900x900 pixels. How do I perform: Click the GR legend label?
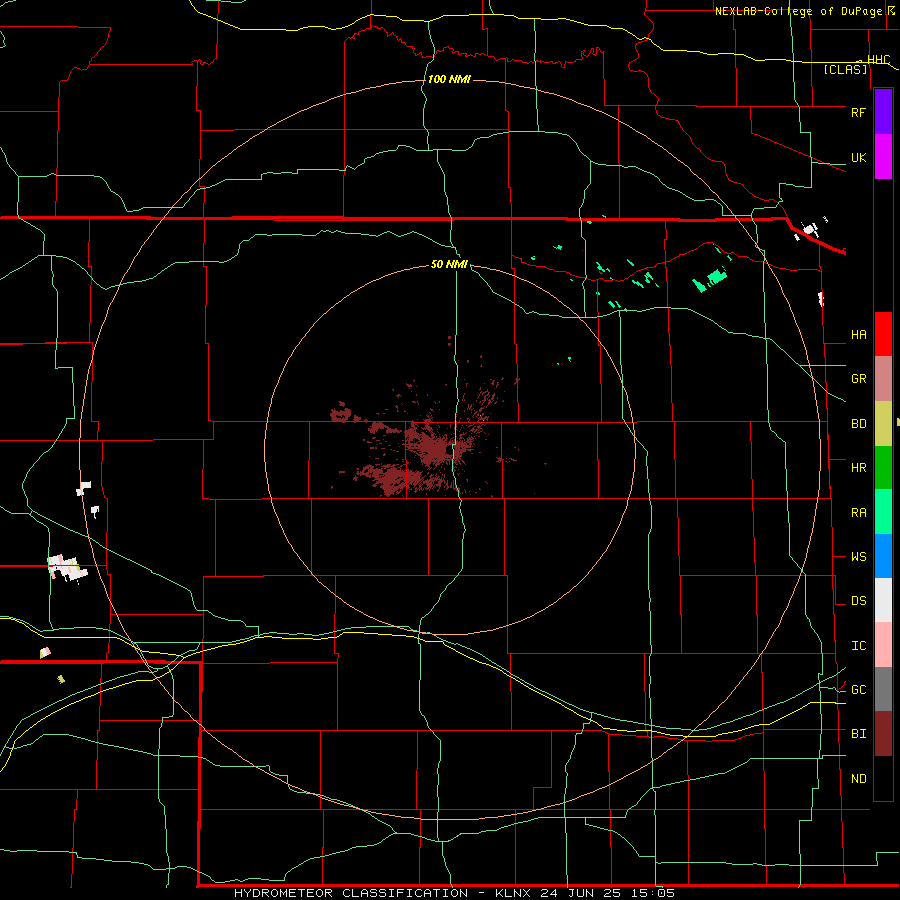[858, 379]
